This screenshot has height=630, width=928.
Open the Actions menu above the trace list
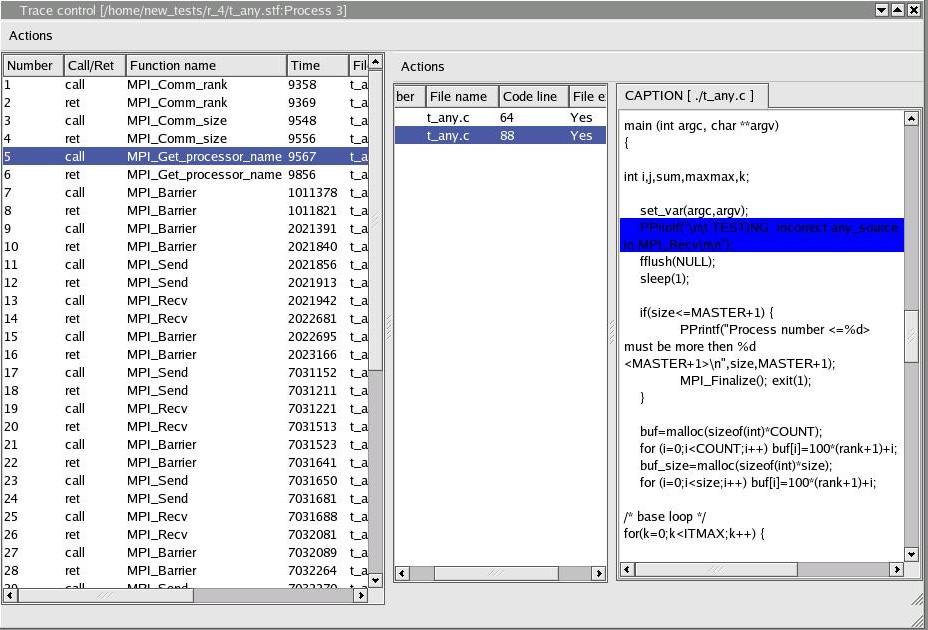click(x=31, y=36)
